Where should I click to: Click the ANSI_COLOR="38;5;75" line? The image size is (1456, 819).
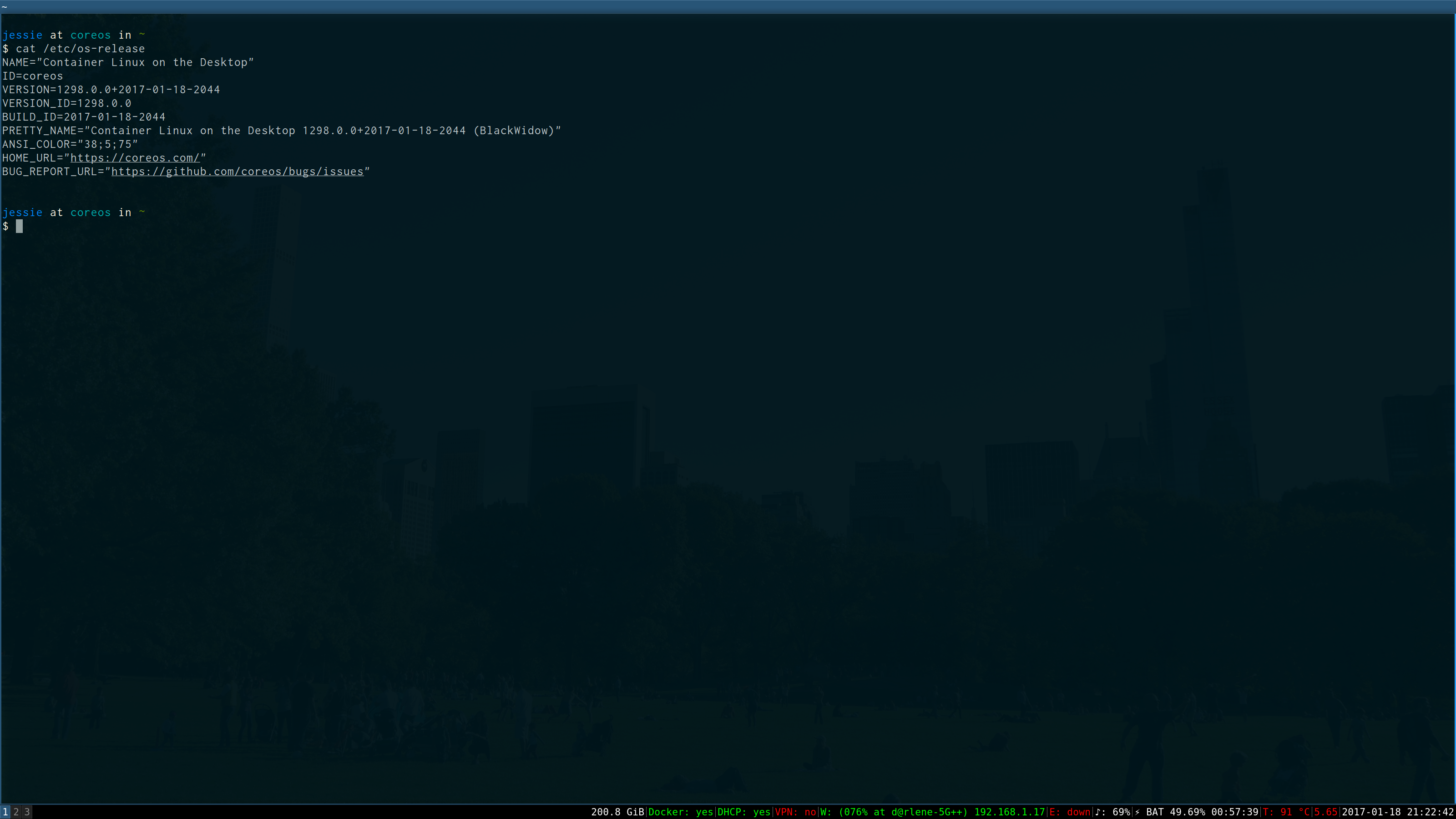pos(70,145)
